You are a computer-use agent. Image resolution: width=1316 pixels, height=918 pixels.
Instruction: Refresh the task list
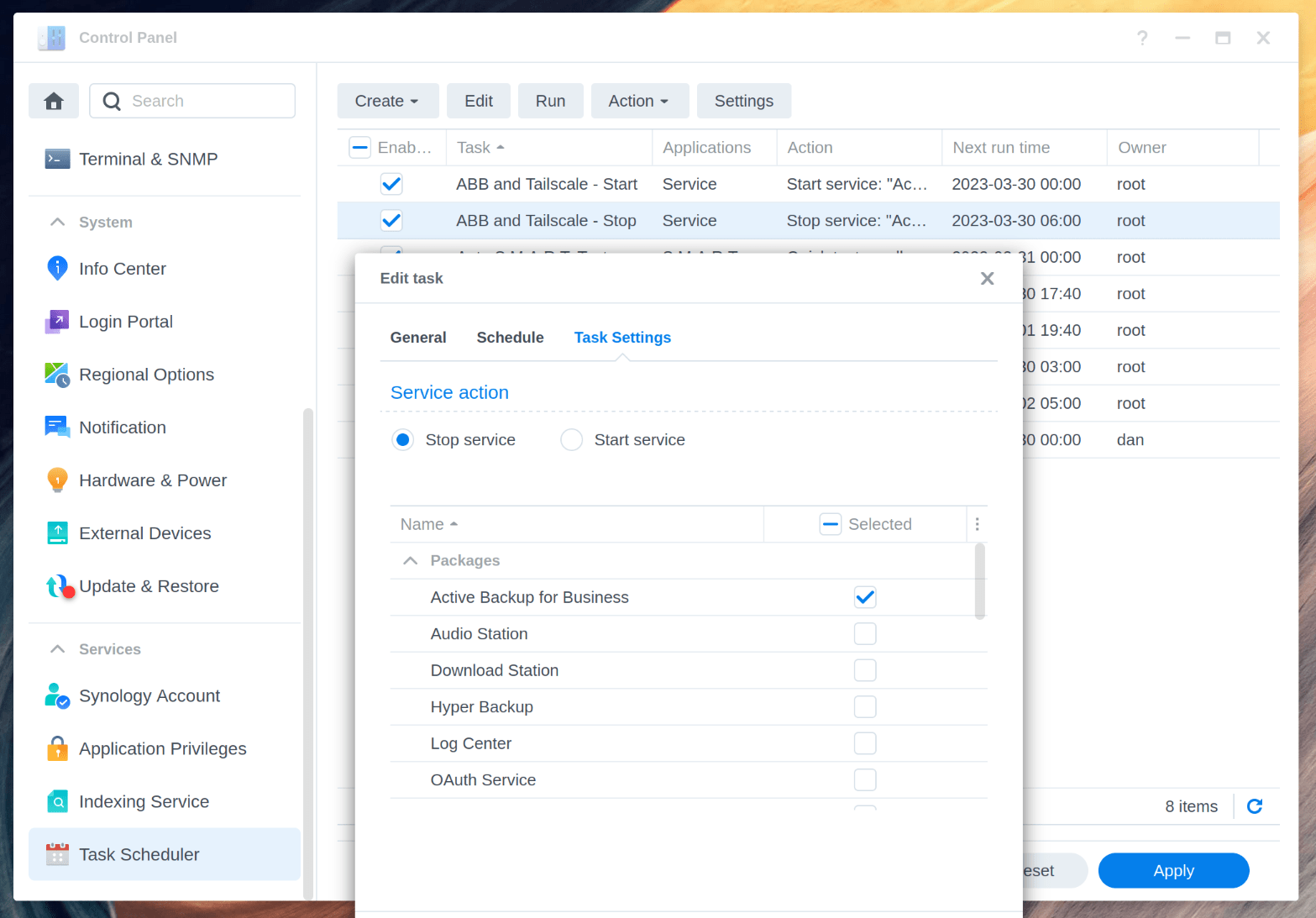[1255, 806]
